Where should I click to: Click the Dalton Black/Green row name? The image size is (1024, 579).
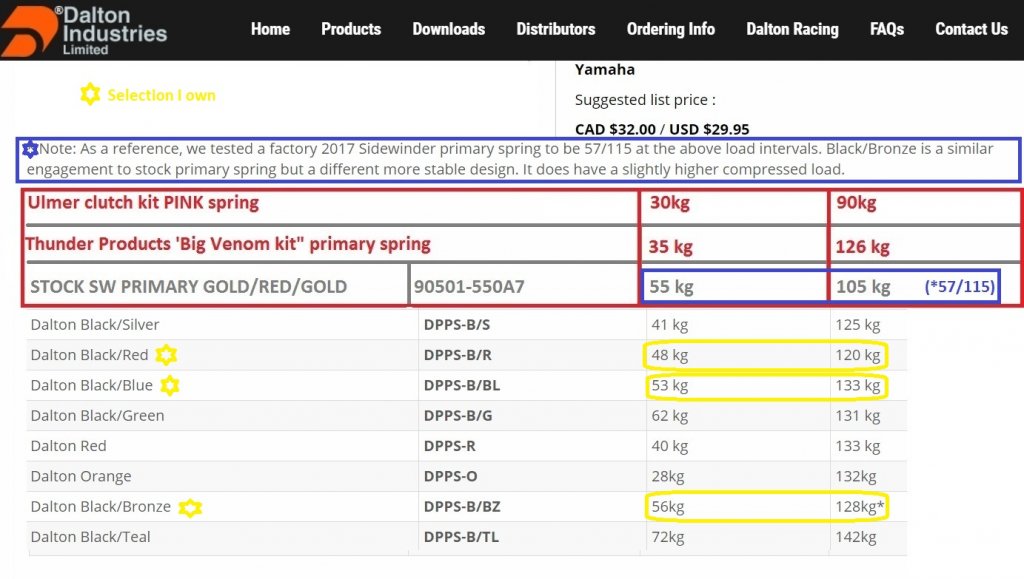pyautogui.click(x=97, y=416)
